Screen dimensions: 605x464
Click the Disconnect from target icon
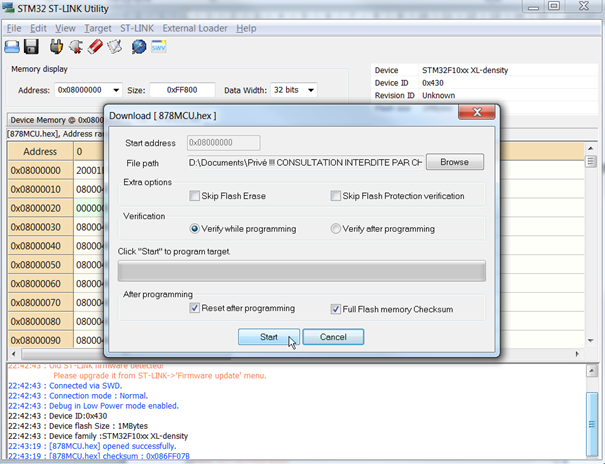tap(75, 46)
